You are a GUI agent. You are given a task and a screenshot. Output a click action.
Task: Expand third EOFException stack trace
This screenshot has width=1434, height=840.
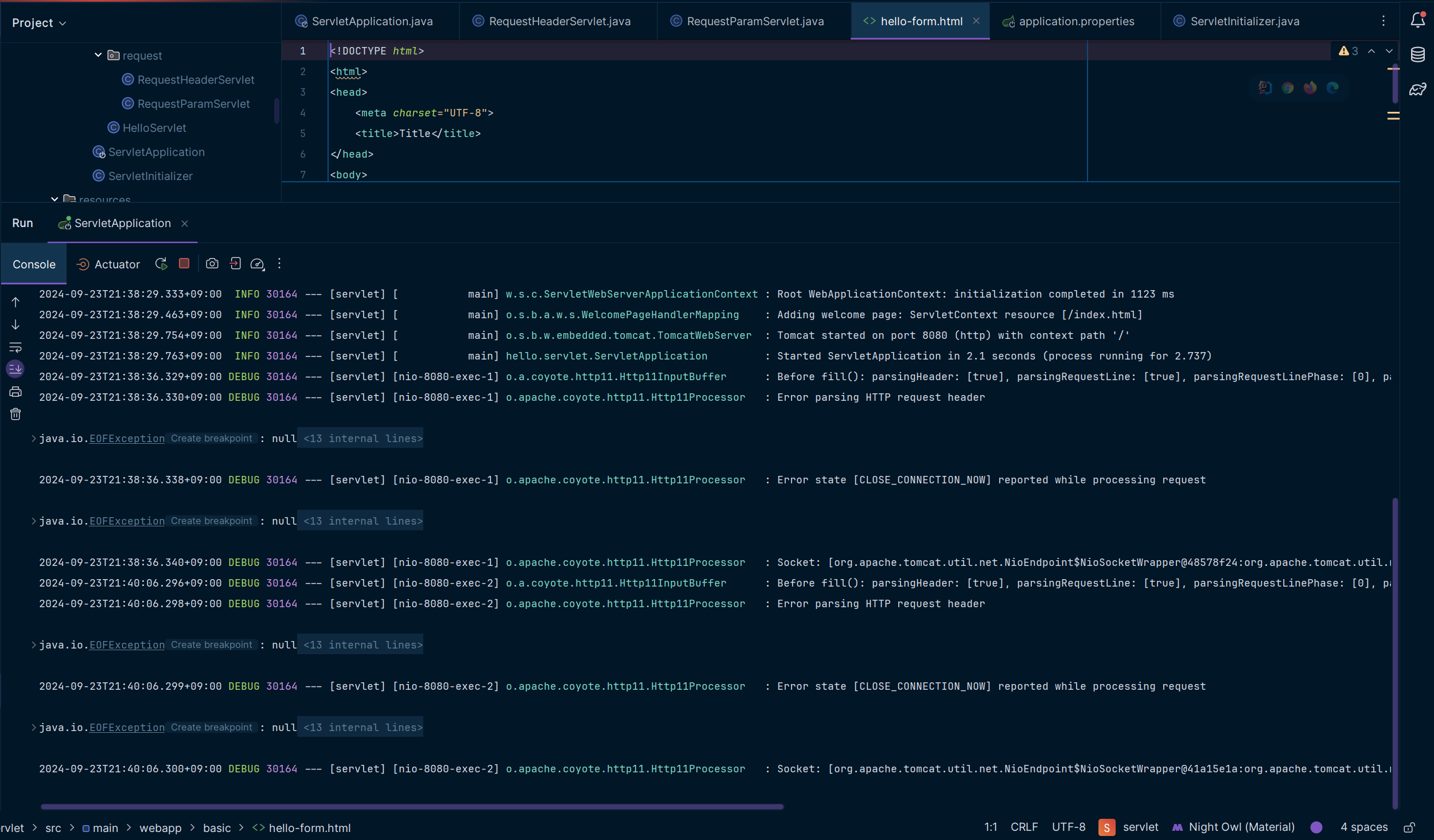pyautogui.click(x=34, y=645)
